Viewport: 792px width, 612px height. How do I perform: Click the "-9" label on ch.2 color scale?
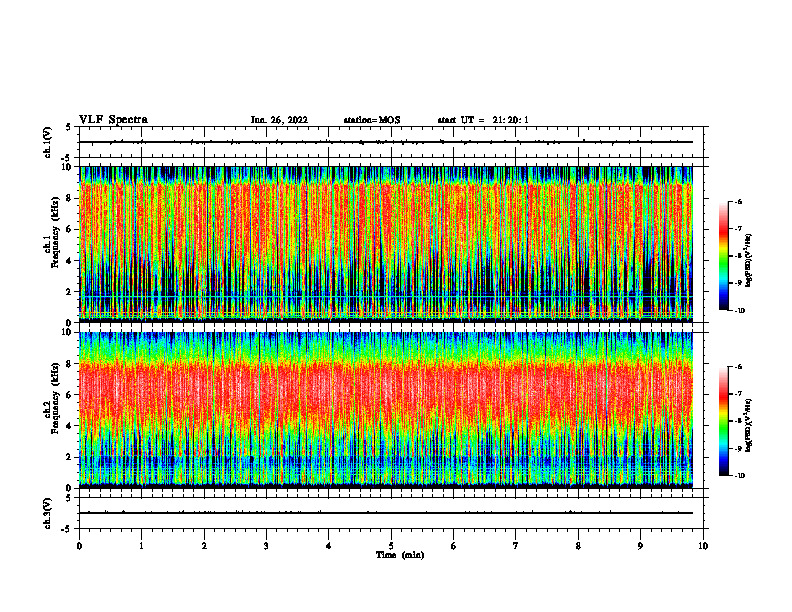(x=738, y=448)
